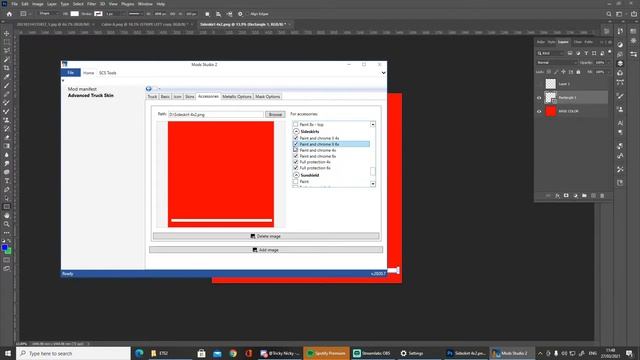Click the shape Fill color swatch
Image resolution: width=640 pixels, height=360 pixels.
(x=75, y=14)
